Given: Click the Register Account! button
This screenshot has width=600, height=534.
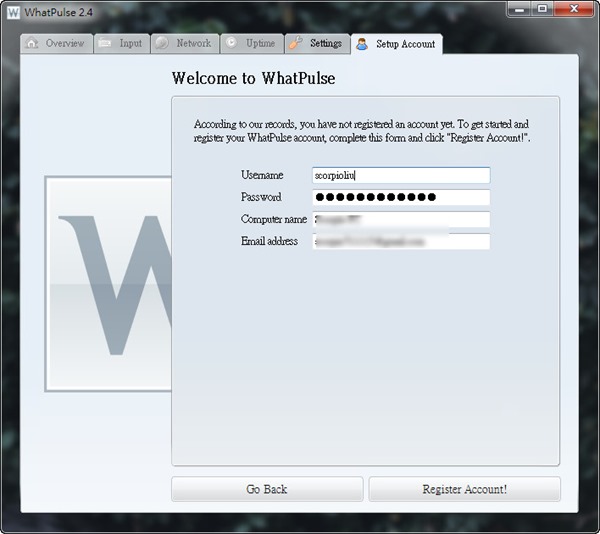Looking at the screenshot, I should (x=465, y=489).
